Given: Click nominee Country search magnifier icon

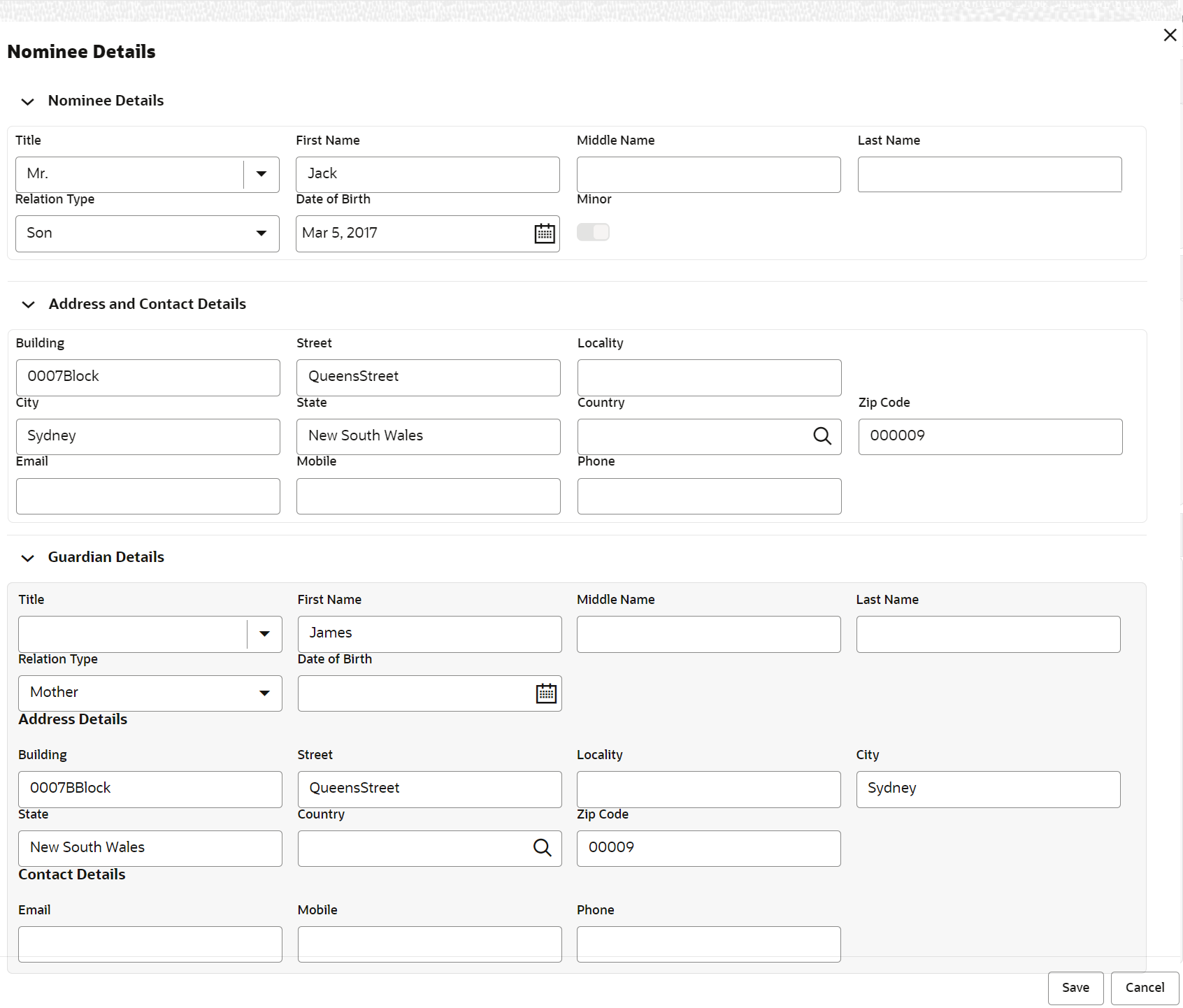Looking at the screenshot, I should 822,436.
